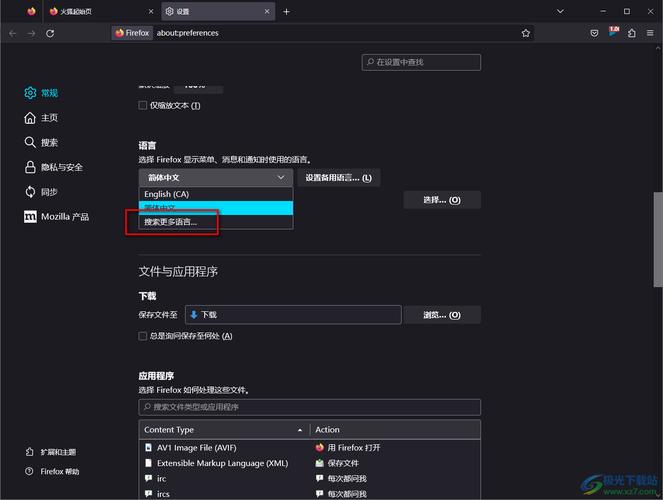The image size is (663, 500).
Task: Click the red extension badge icon
Action: point(614,32)
